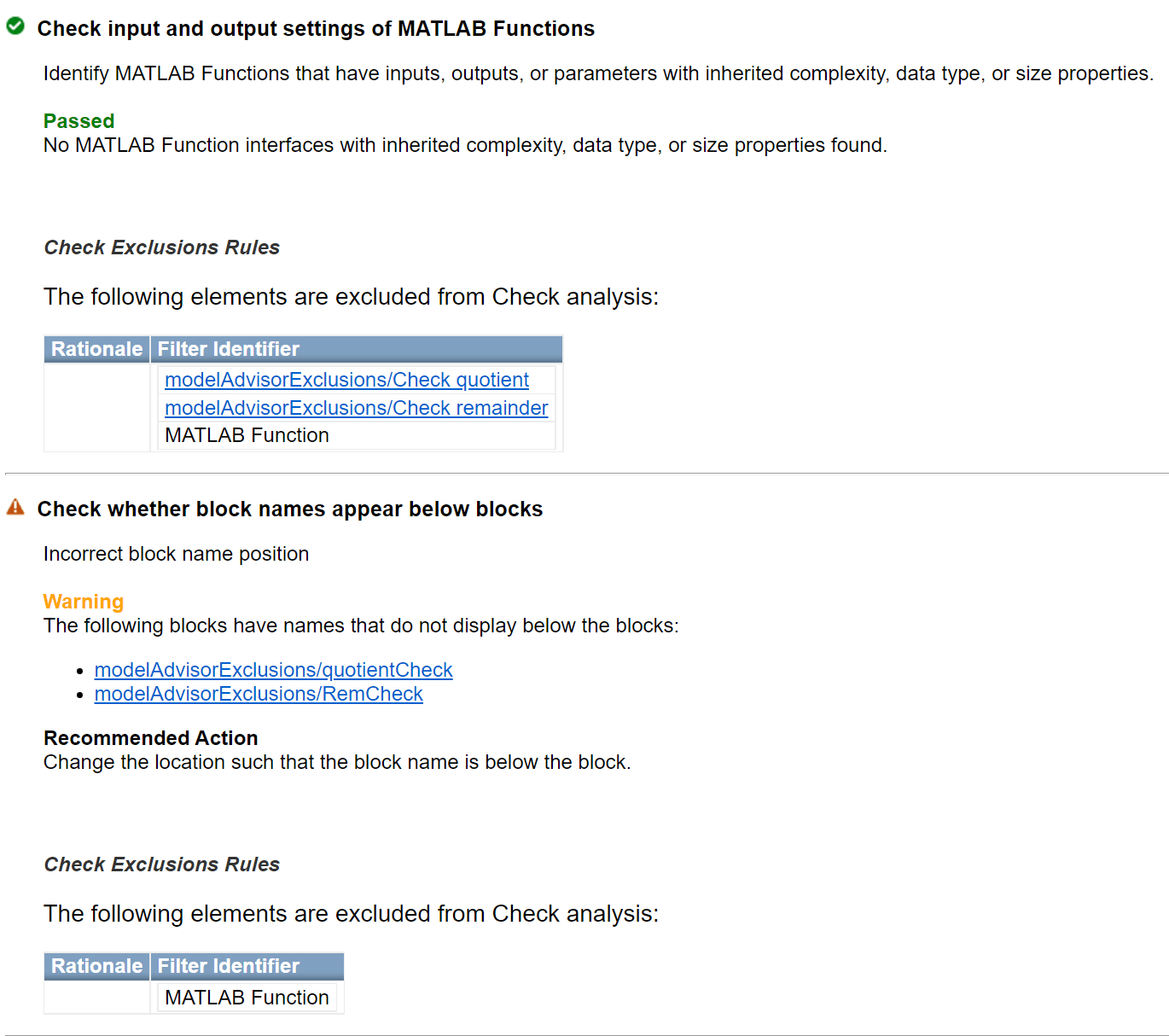Click Filter Identifier header above the Check quotient link
The width and height of the screenshot is (1169, 1036).
click(229, 349)
